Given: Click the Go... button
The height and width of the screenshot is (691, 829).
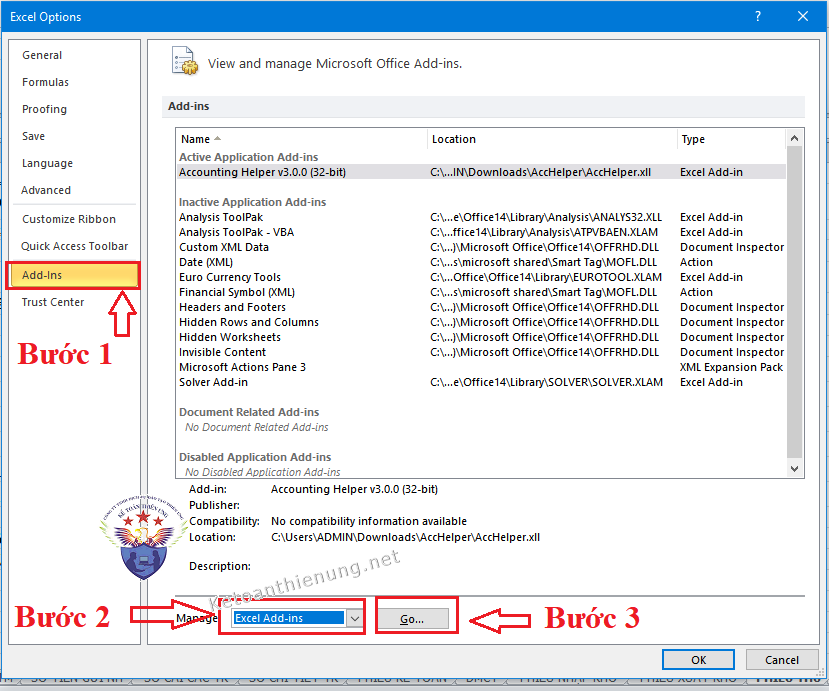Looking at the screenshot, I should pos(412,619).
